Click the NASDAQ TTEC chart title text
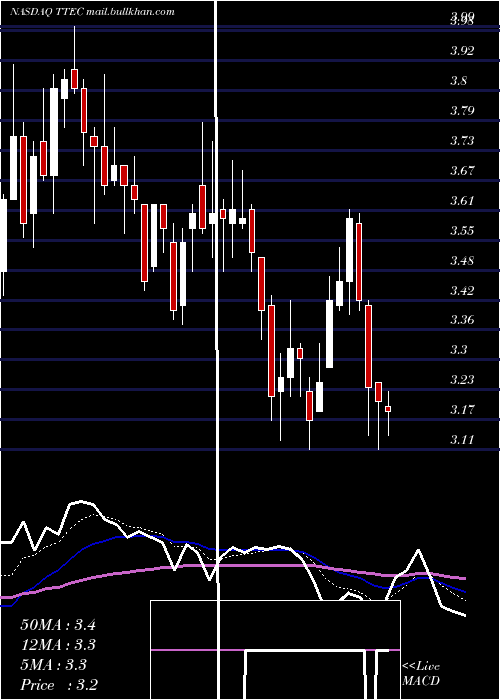The width and height of the screenshot is (500, 700). [x=92, y=12]
